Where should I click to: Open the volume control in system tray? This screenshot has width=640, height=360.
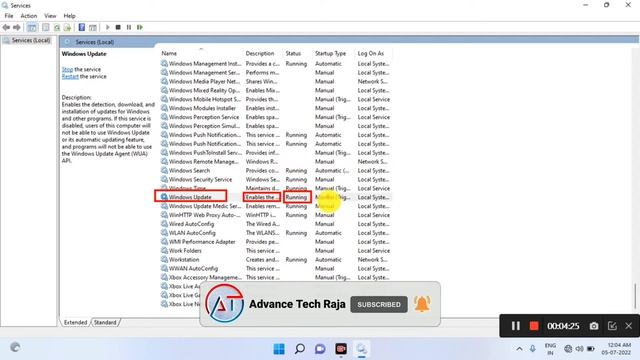(x=579, y=349)
